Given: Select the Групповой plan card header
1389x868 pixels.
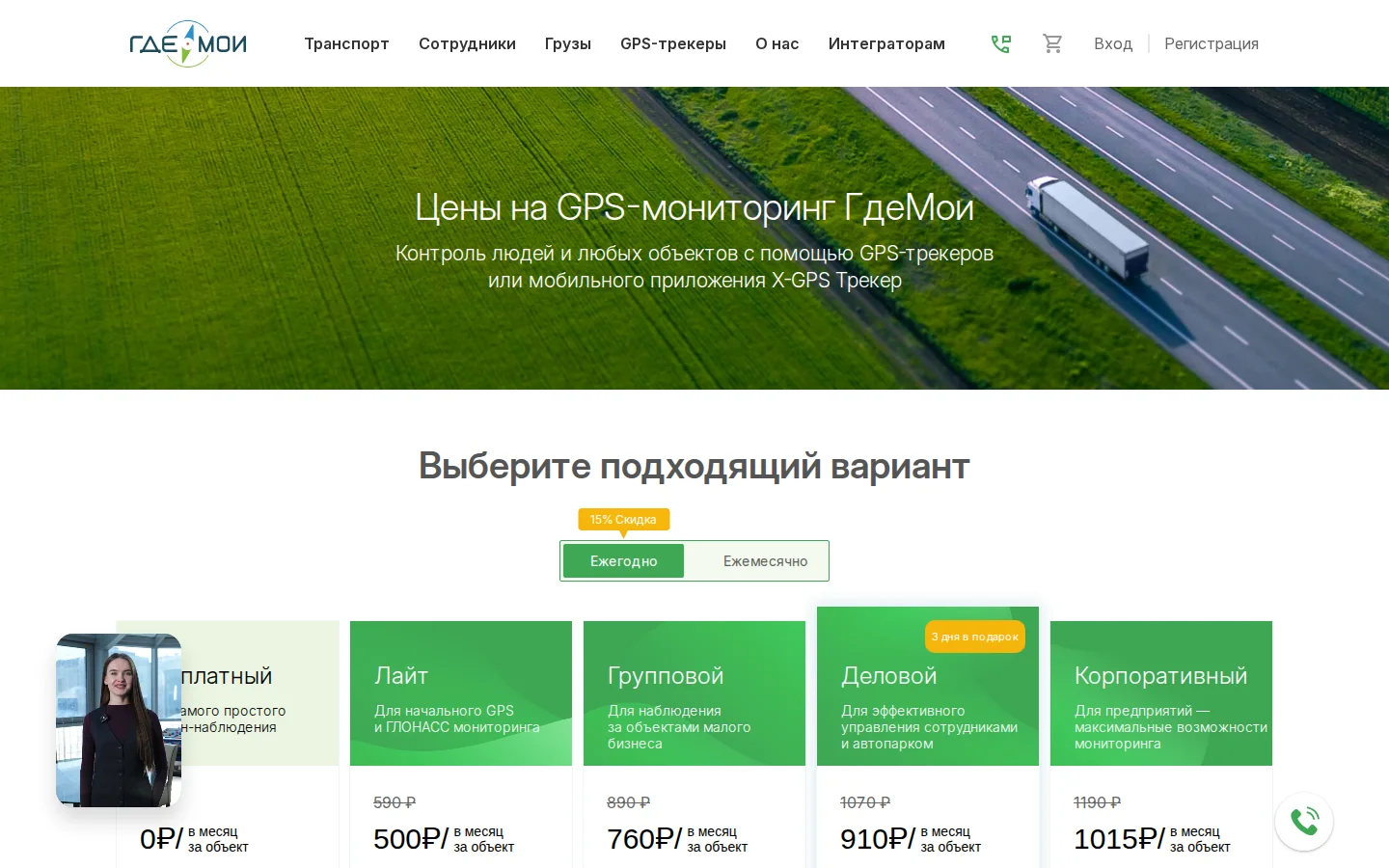Looking at the screenshot, I should coord(694,693).
